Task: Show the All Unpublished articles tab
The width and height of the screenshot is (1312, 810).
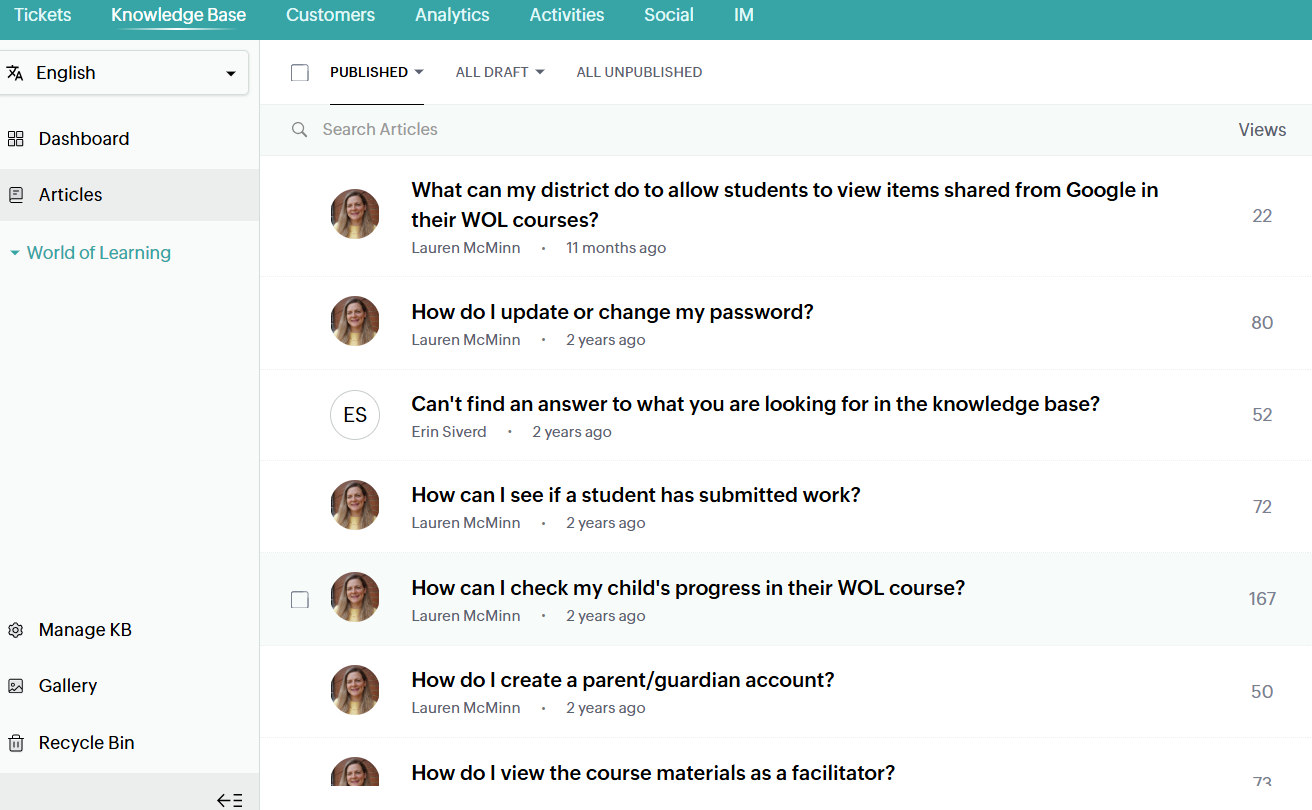Action: point(639,72)
